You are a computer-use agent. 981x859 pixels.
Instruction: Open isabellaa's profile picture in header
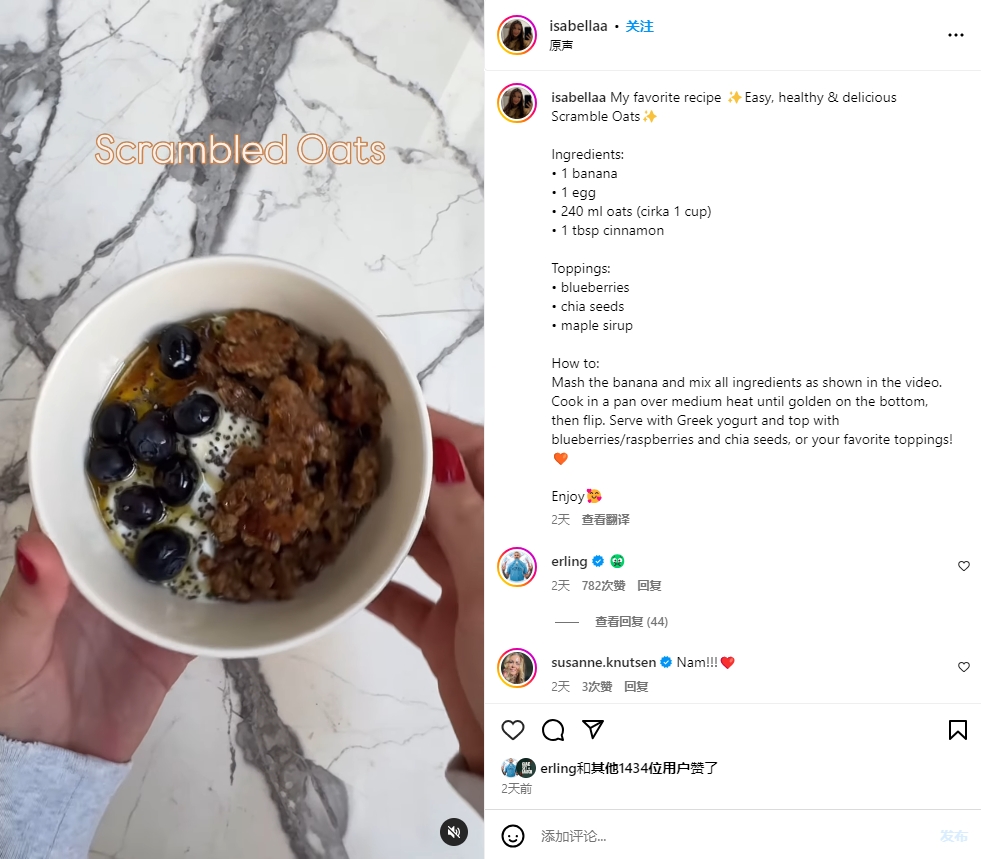517,35
